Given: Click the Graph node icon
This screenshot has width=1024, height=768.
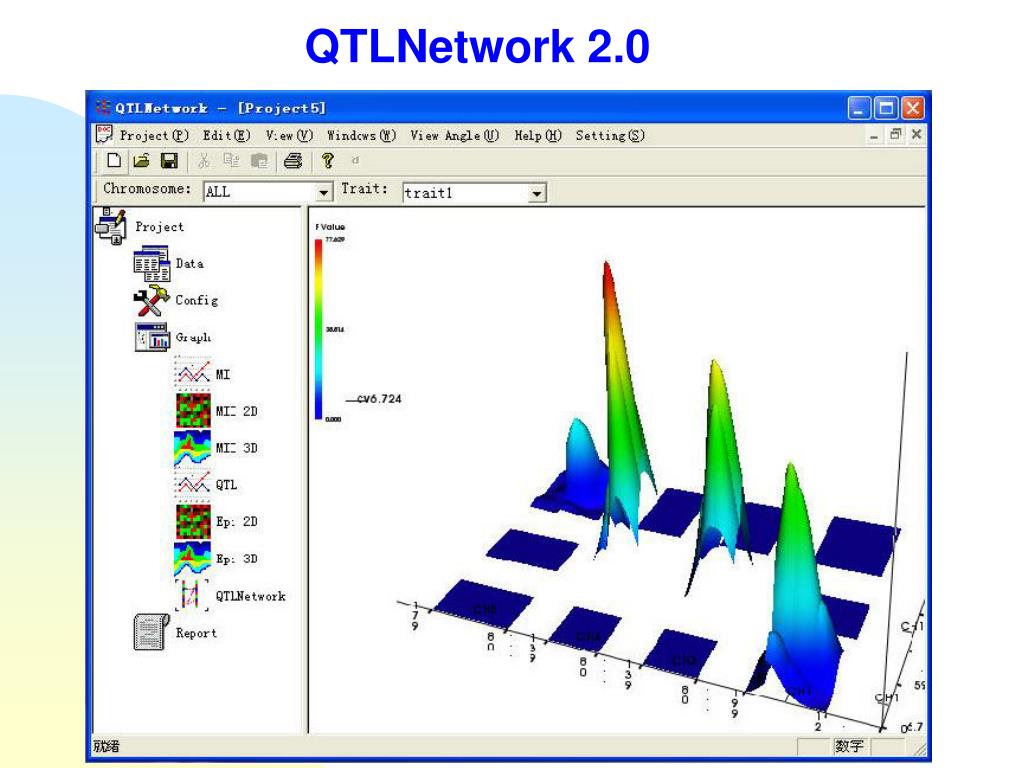Looking at the screenshot, I should click(152, 337).
